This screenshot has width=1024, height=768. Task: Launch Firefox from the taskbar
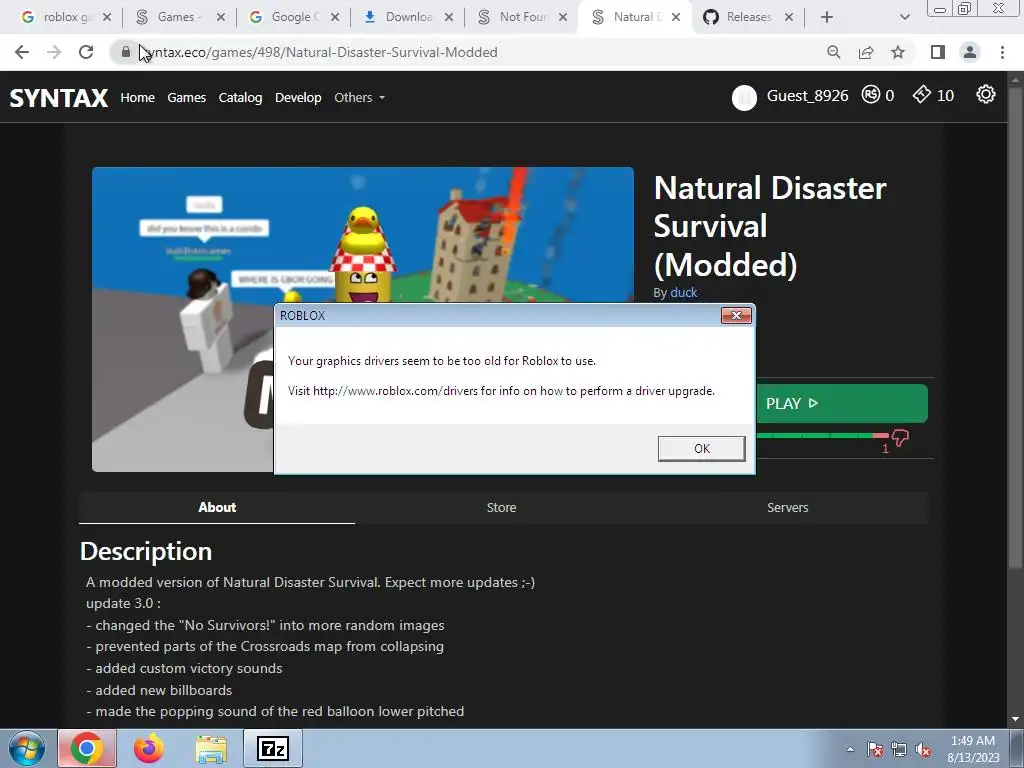(x=149, y=748)
